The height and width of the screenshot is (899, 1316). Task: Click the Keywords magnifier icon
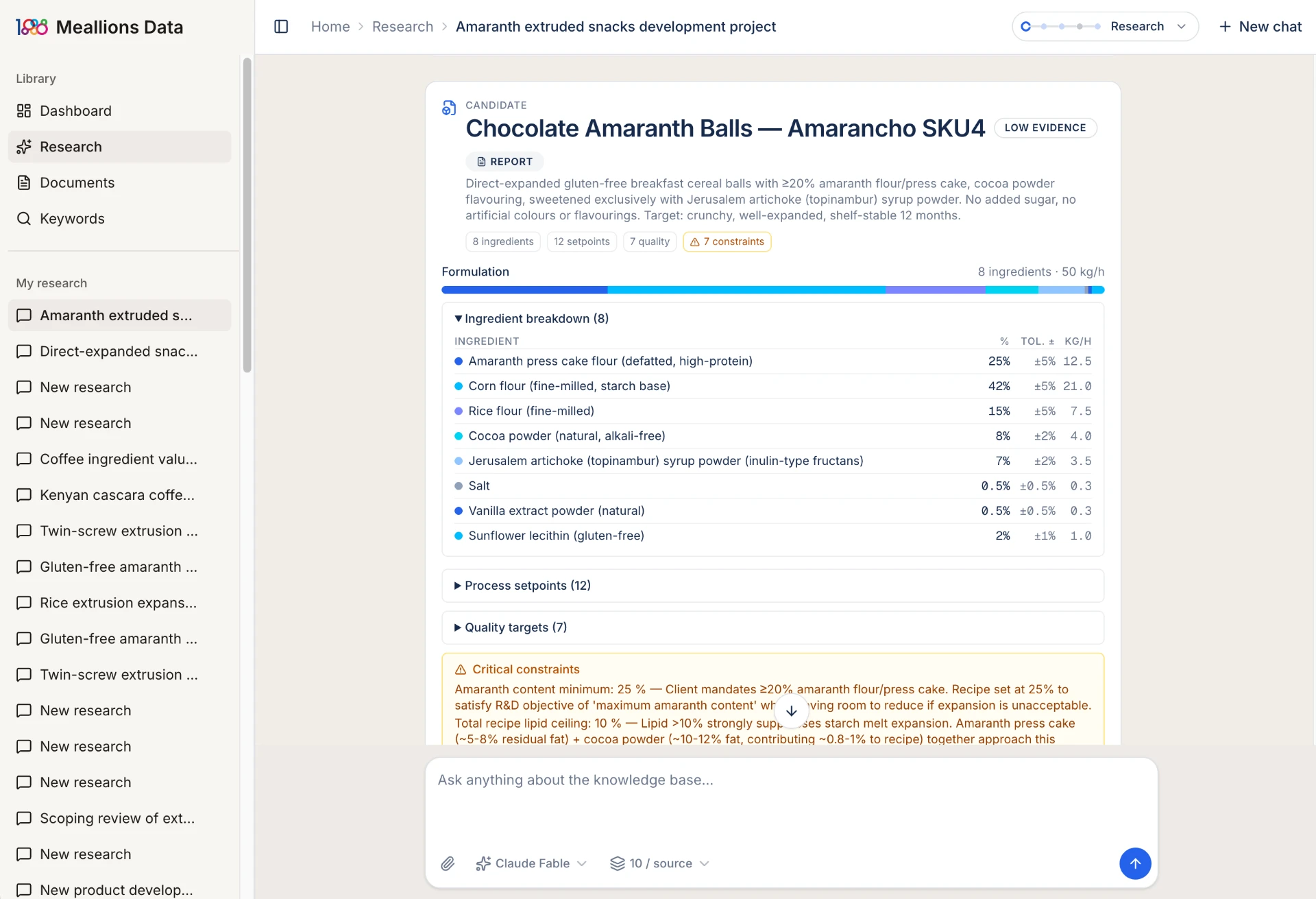tap(24, 218)
